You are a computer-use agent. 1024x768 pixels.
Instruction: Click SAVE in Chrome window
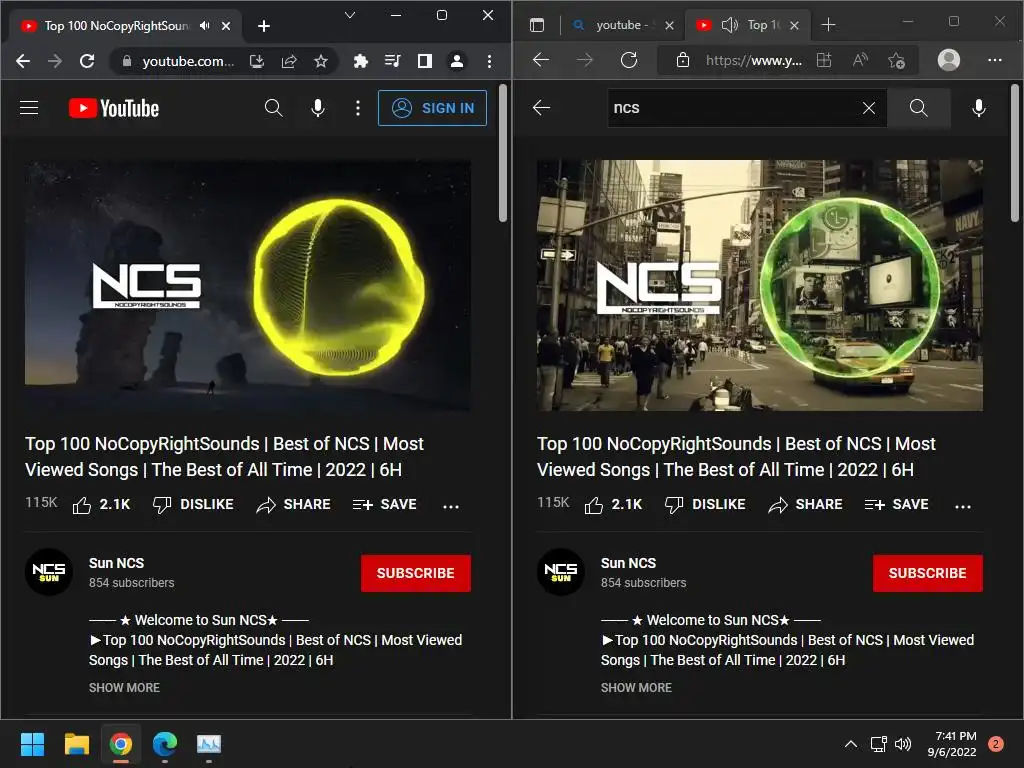coord(384,504)
